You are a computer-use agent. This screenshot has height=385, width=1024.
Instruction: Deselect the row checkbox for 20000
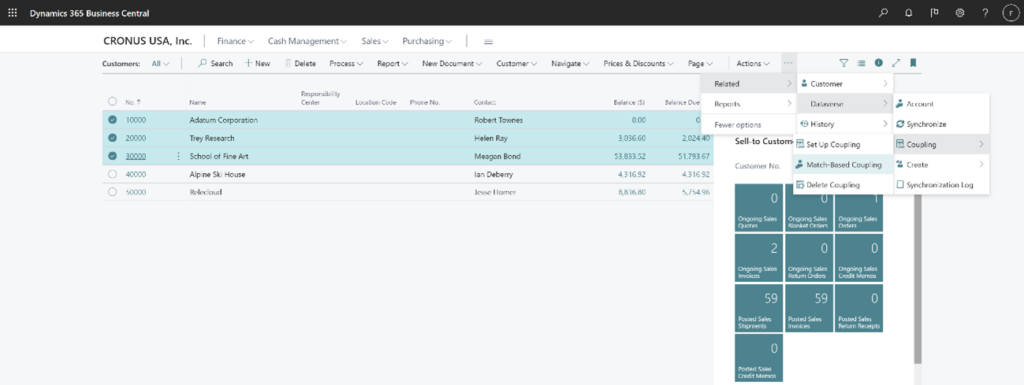[x=112, y=138]
